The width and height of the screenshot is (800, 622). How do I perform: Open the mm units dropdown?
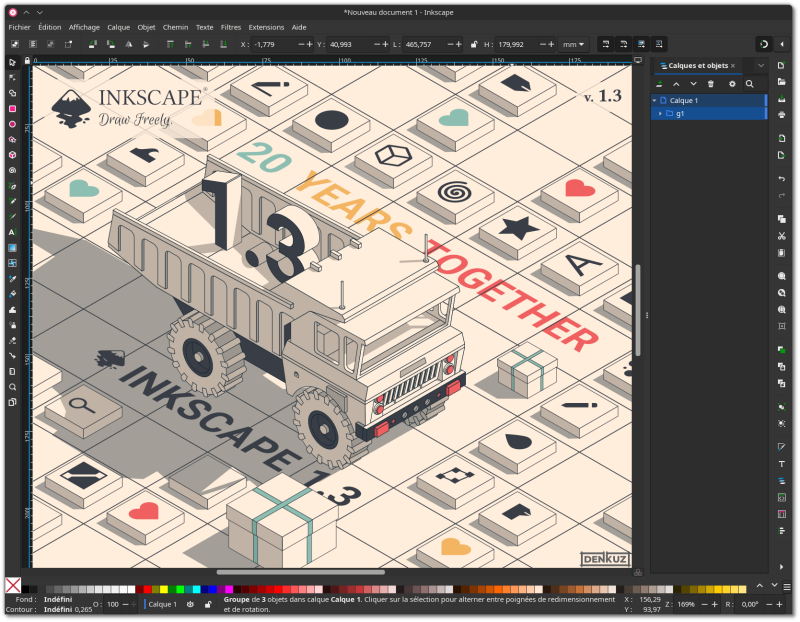[573, 44]
